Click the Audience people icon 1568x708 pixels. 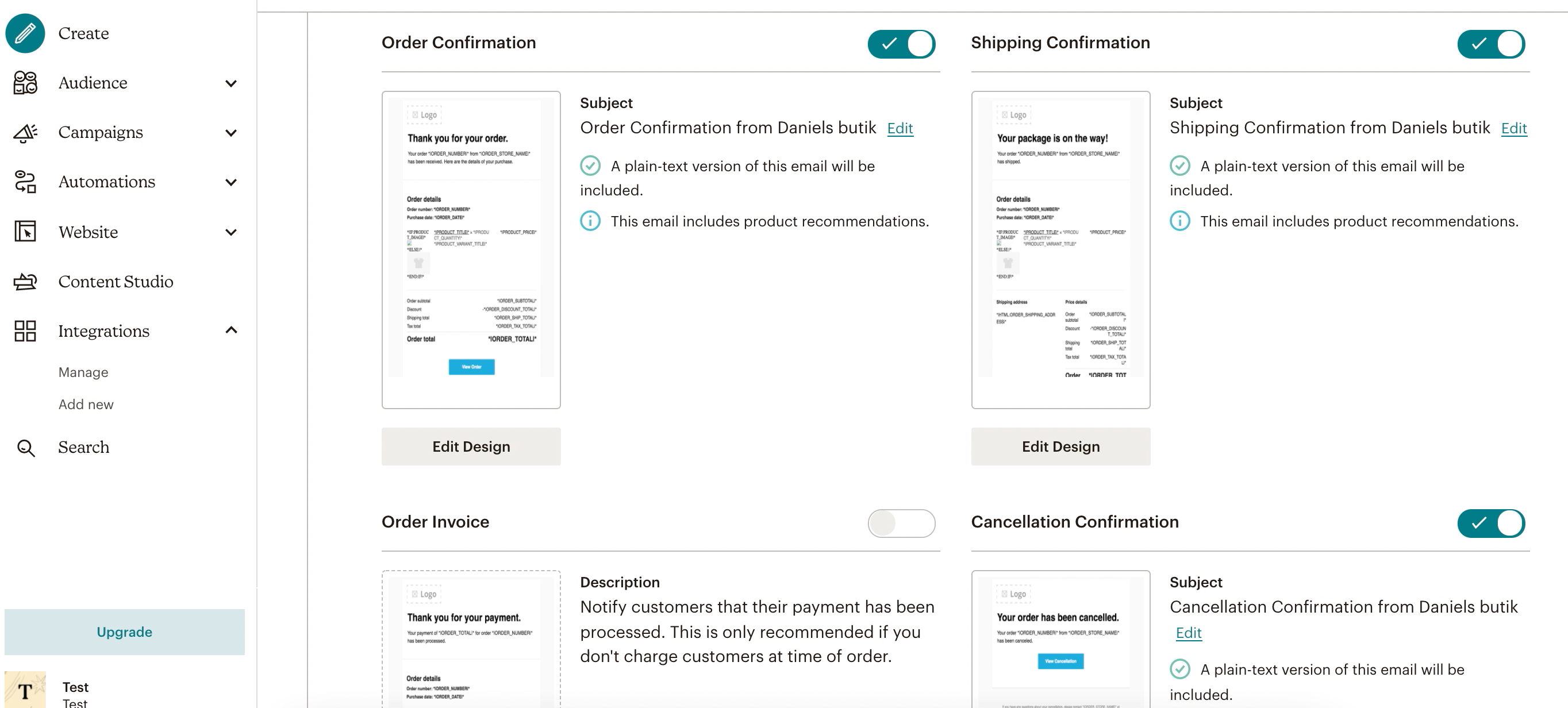(25, 83)
